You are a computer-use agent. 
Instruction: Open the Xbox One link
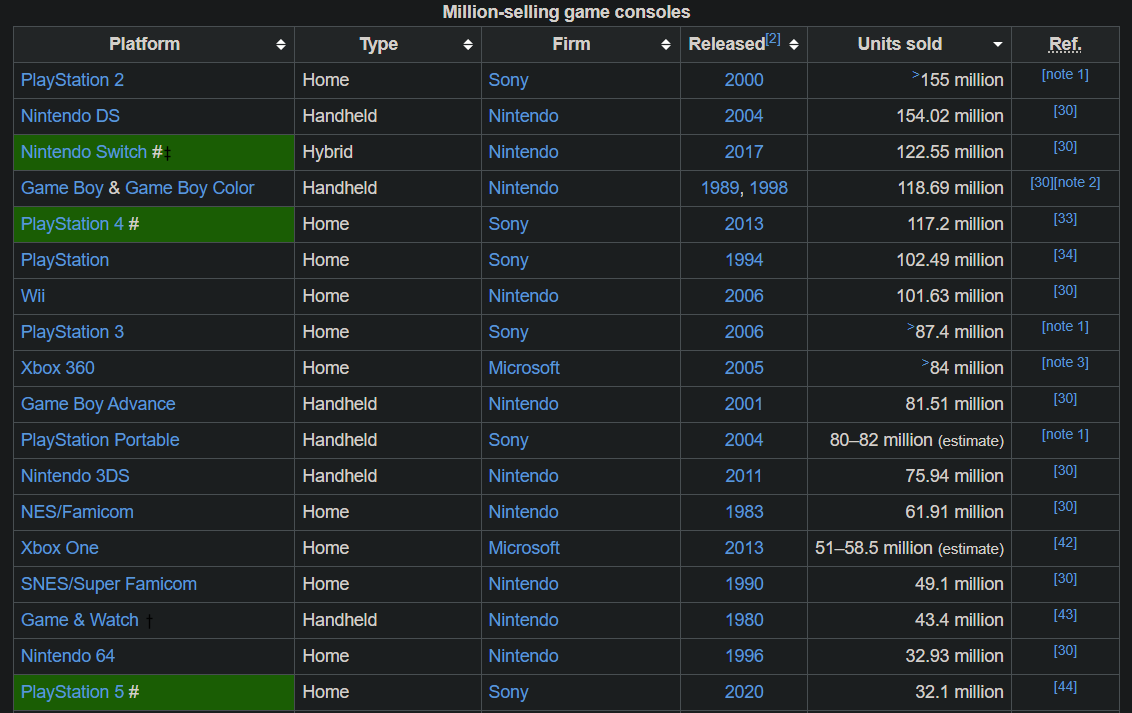point(60,548)
